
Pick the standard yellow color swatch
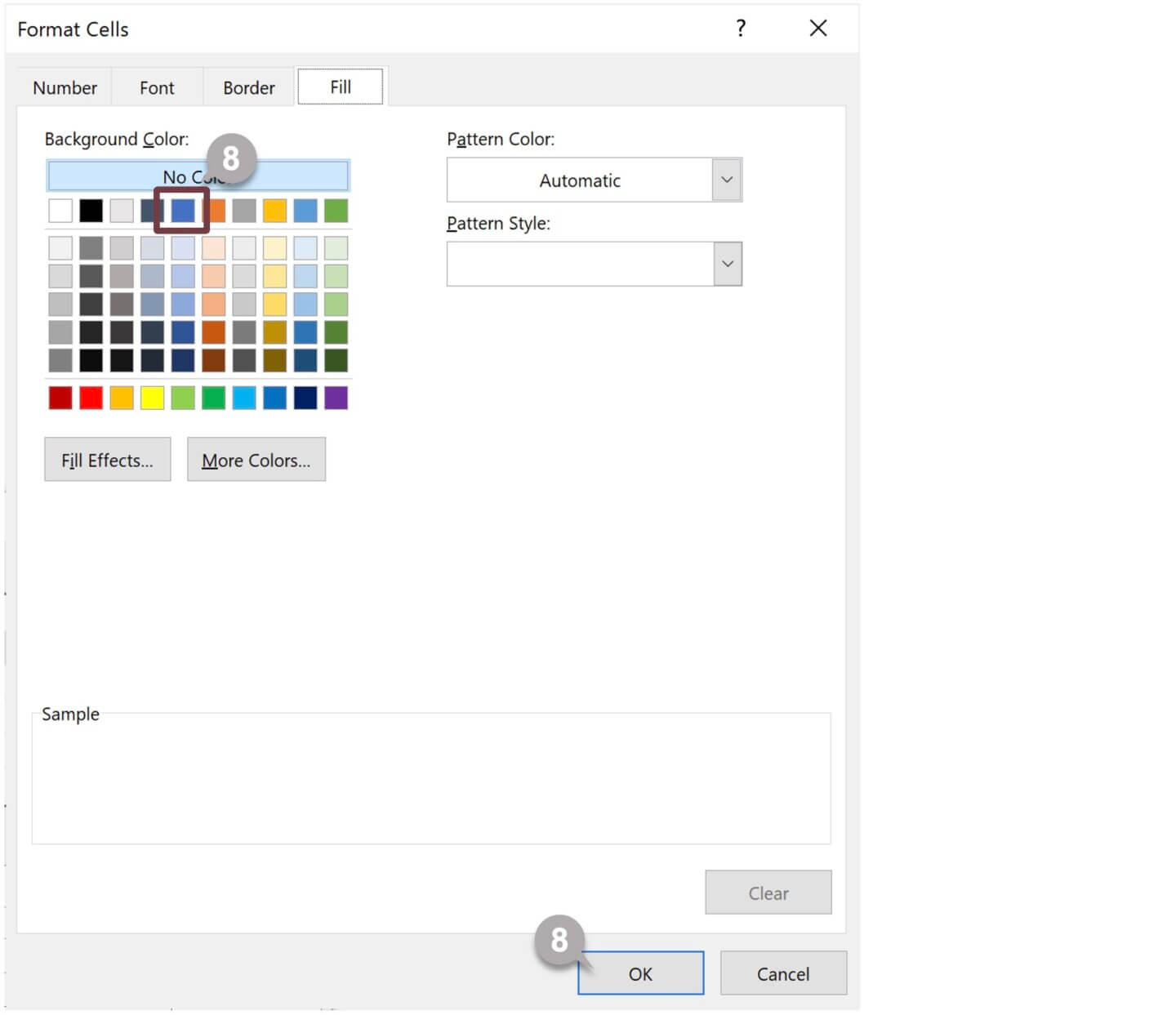click(152, 398)
